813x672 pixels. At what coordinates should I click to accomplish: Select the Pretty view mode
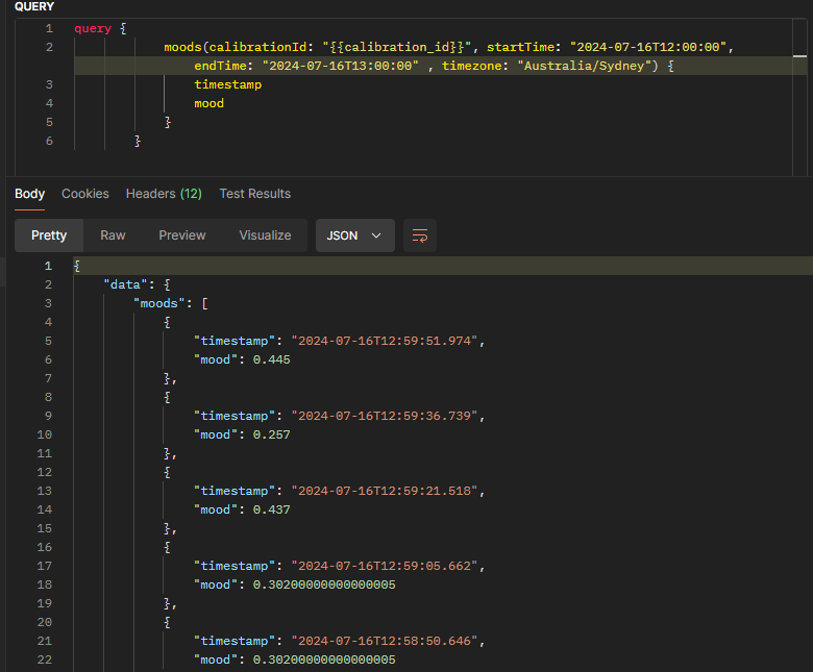(49, 235)
